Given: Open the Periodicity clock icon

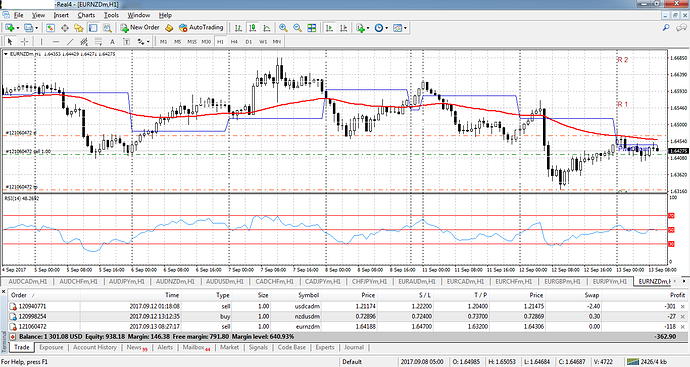Looking at the screenshot, I should [378, 28].
